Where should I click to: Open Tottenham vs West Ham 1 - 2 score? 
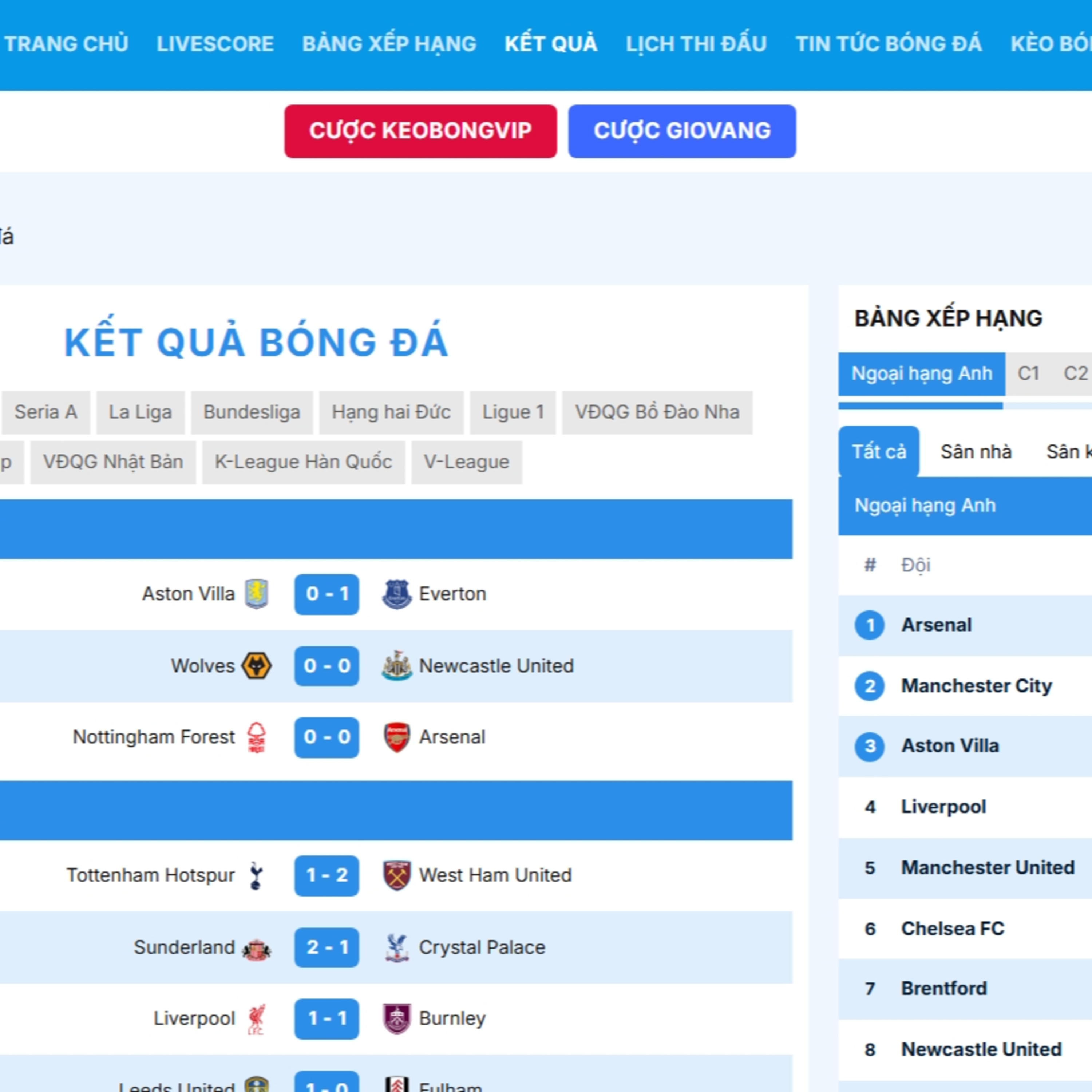(327, 875)
